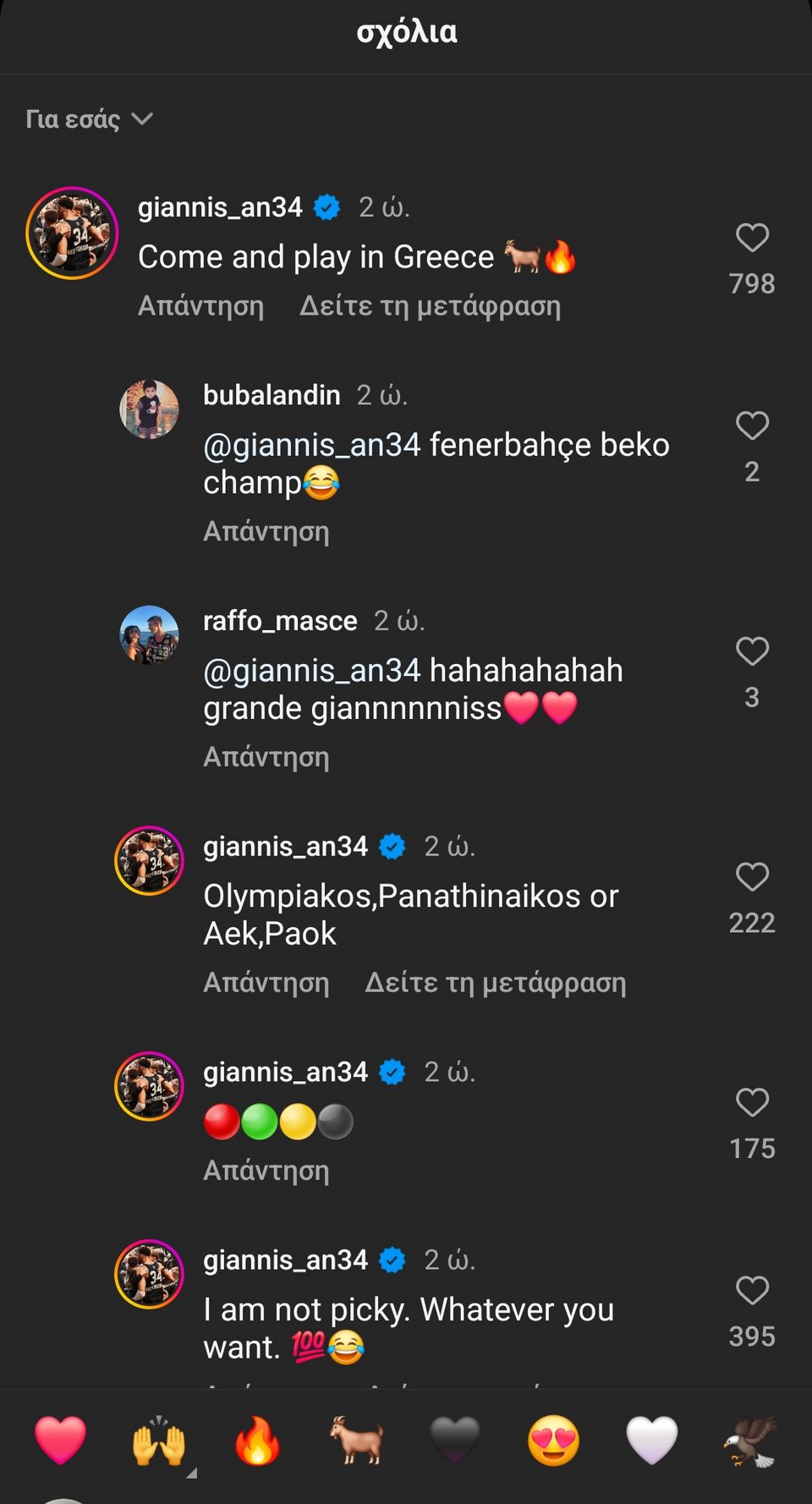
Task: Like the "Come and play in Greece" comment
Action: coord(752,238)
